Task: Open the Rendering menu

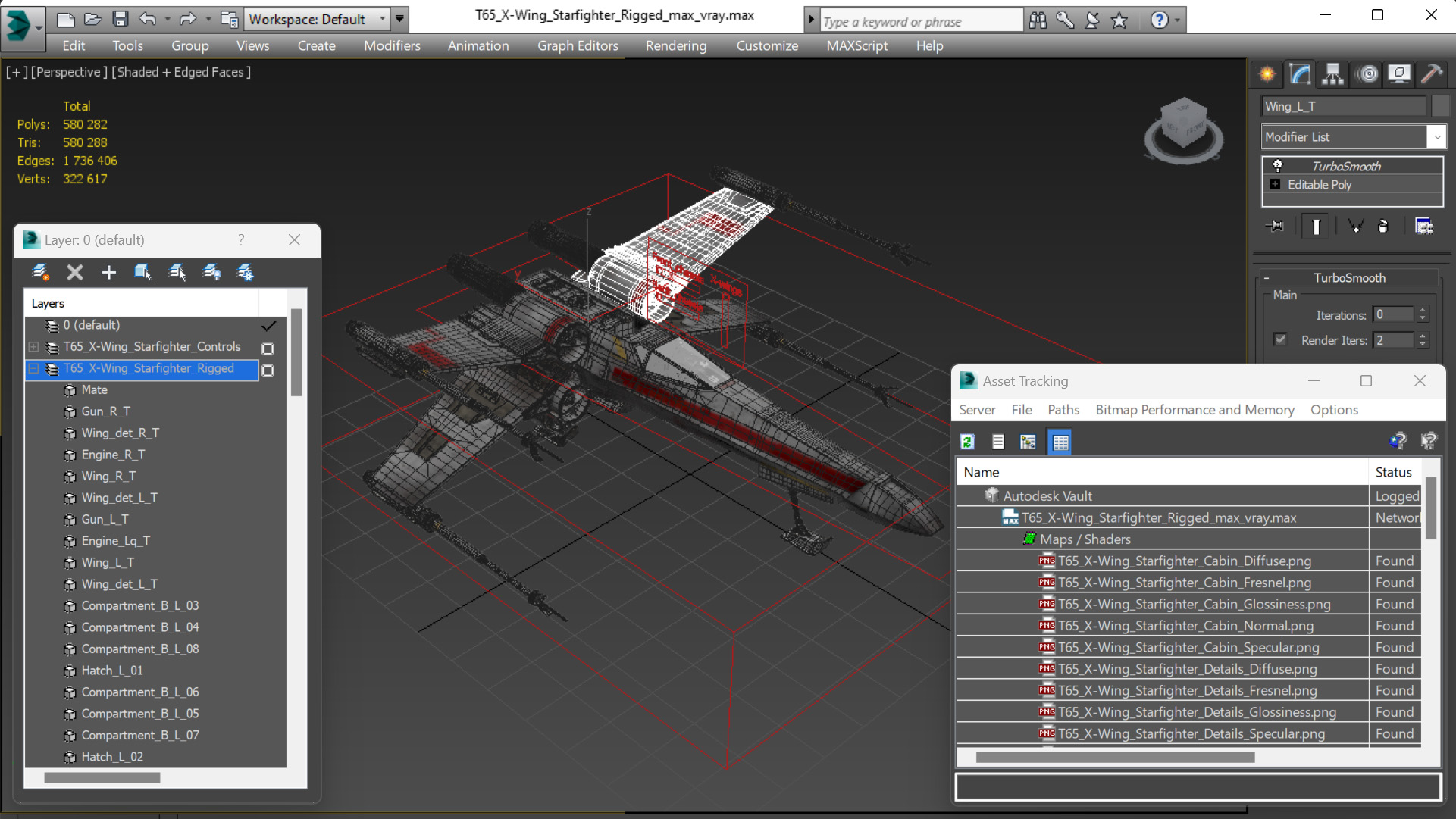Action: [x=676, y=45]
